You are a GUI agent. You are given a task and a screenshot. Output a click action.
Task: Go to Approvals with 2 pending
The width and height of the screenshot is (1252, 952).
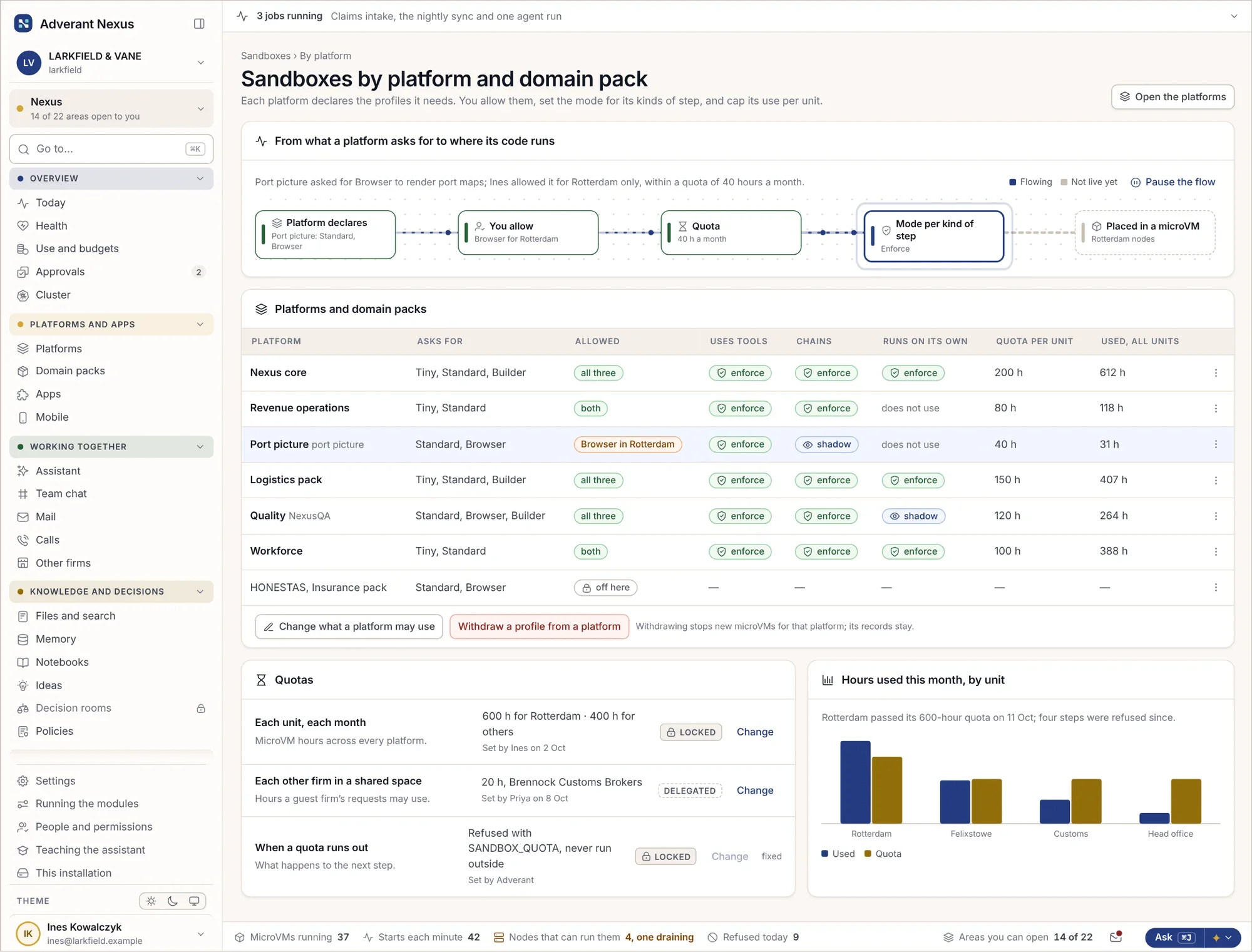click(x=111, y=272)
